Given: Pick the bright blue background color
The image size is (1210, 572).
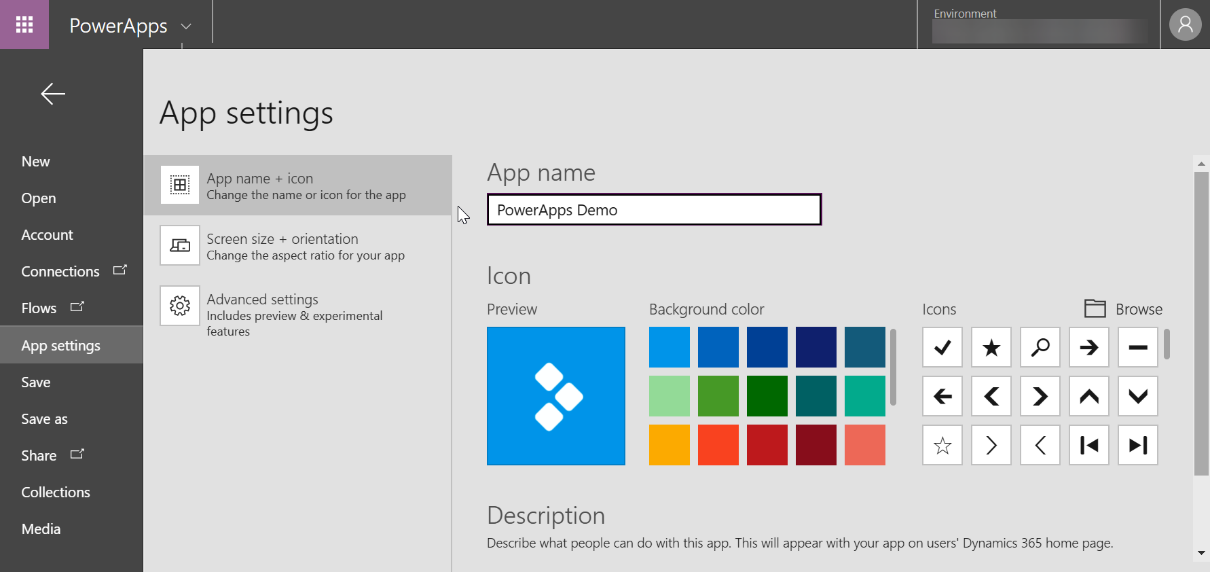Looking at the screenshot, I should pyautogui.click(x=669, y=347).
